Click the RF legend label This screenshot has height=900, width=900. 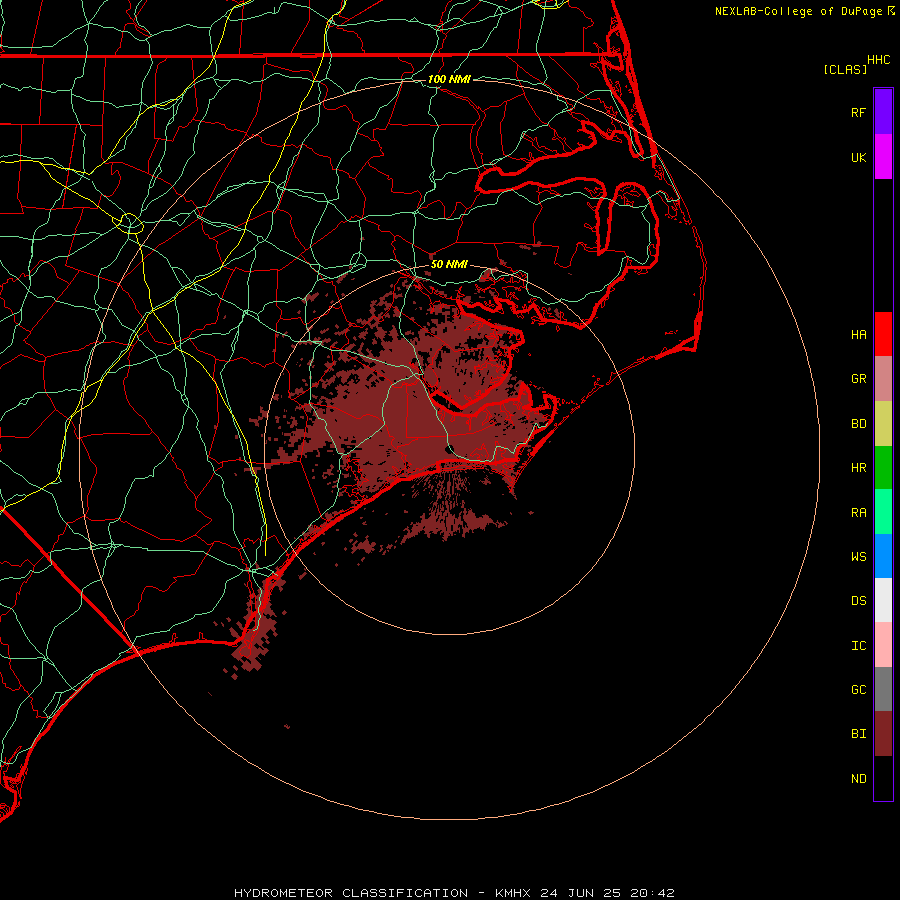click(x=858, y=112)
